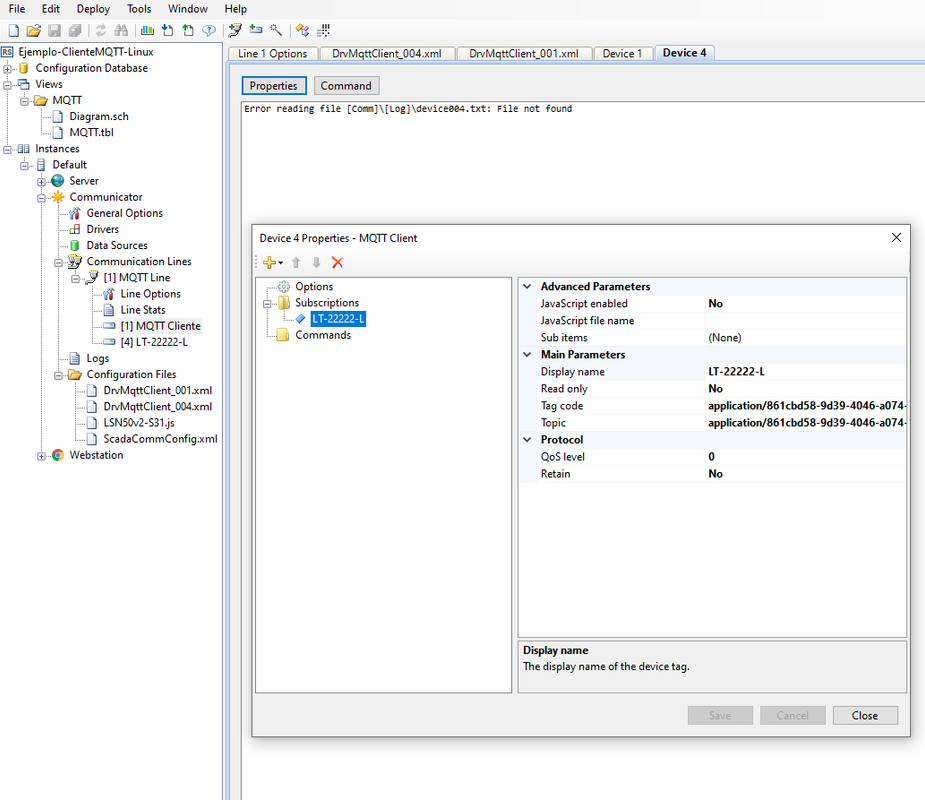Click the Retain value

(x=805, y=474)
